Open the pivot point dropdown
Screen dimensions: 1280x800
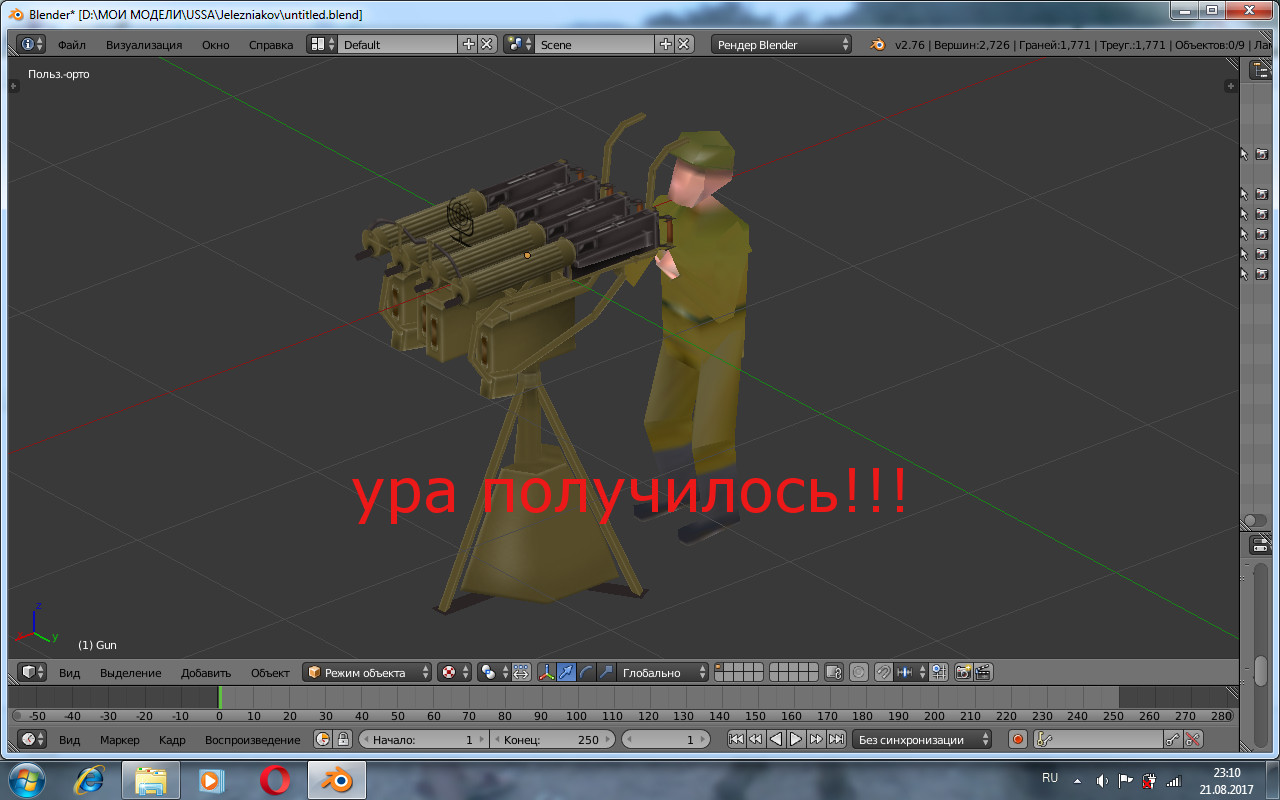[494, 672]
